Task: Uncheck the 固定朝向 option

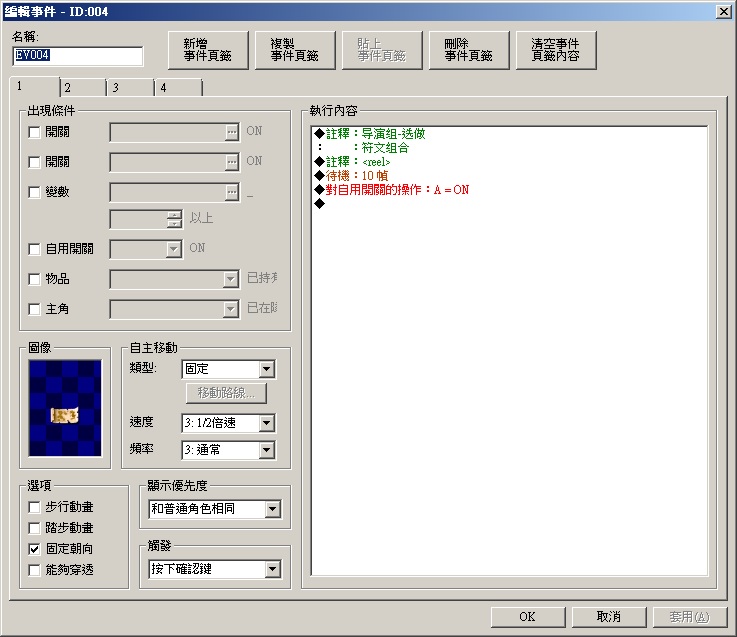Action: point(34,549)
